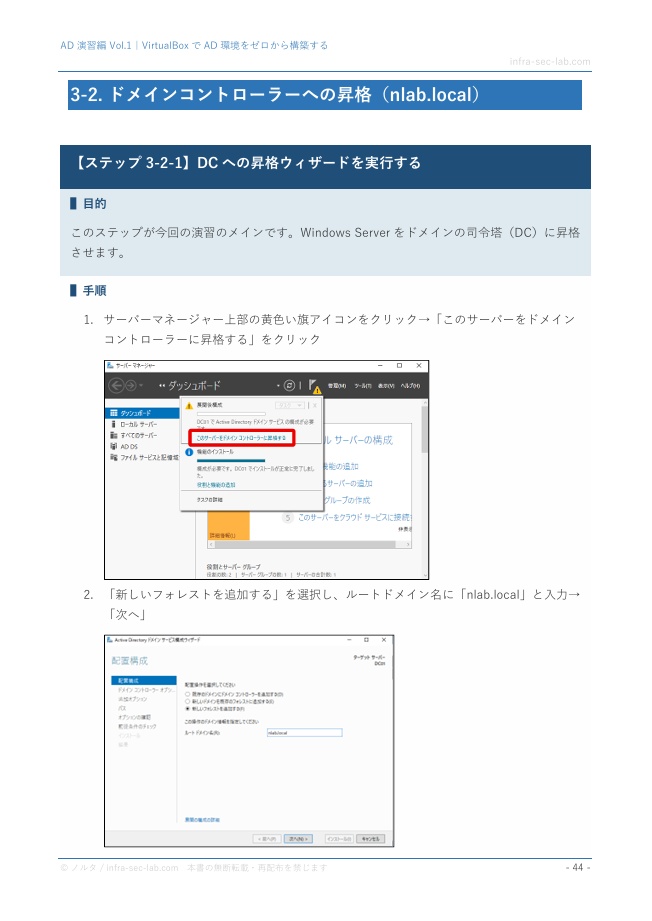Image resolution: width=652 pixels, height=921 pixels.
Task: Click このサーバーをドメインコントローラーに昇格する link
Action: (241, 438)
